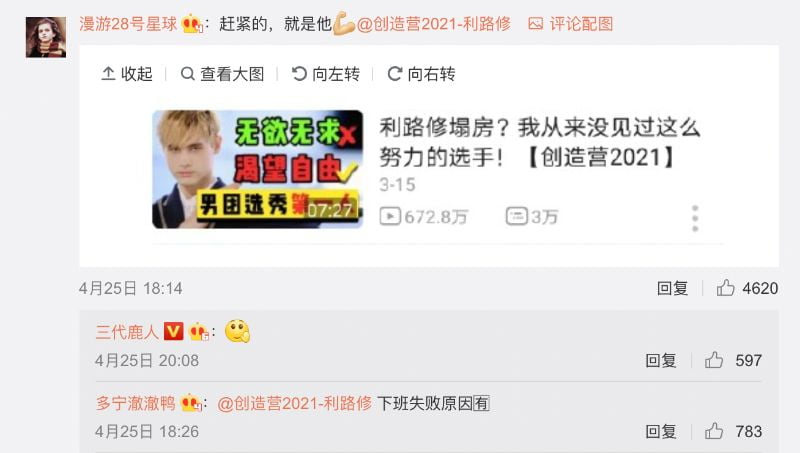Click the 3万 comment count icon
Viewport: 800px width, 453px height.
[516, 216]
